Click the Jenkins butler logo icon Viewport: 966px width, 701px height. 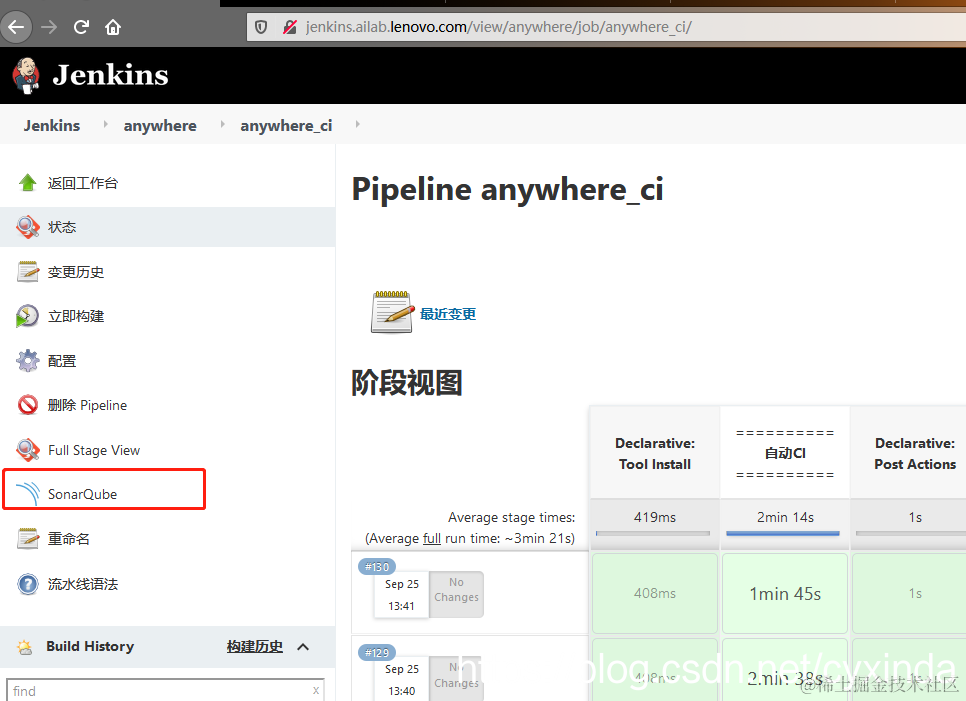(x=26, y=75)
